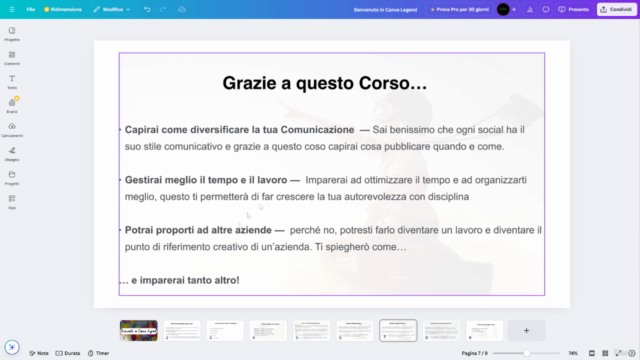The image size is (640, 360).
Task: Select page 5 thumbnail
Action: (311, 331)
